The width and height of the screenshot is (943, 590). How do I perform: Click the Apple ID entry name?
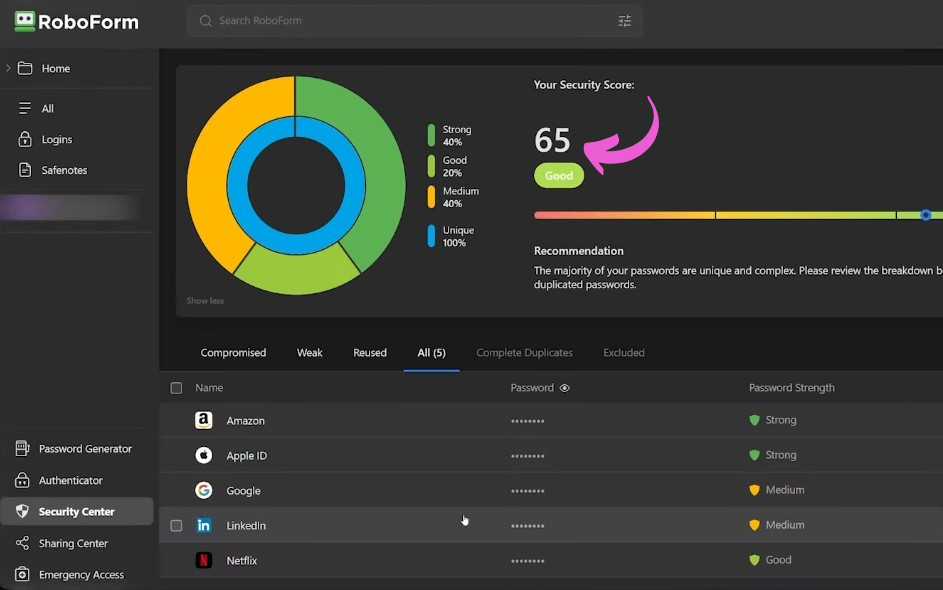247,456
